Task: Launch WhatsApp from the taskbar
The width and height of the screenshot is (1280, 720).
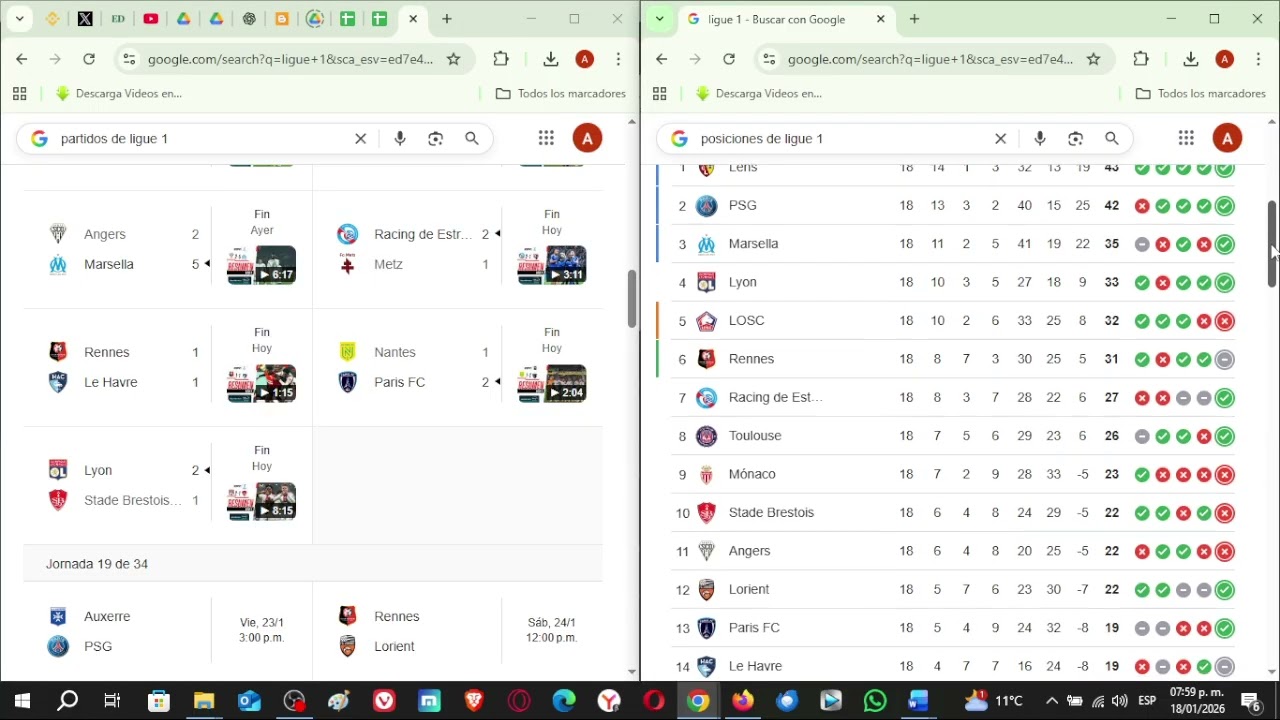Action: 875,701
